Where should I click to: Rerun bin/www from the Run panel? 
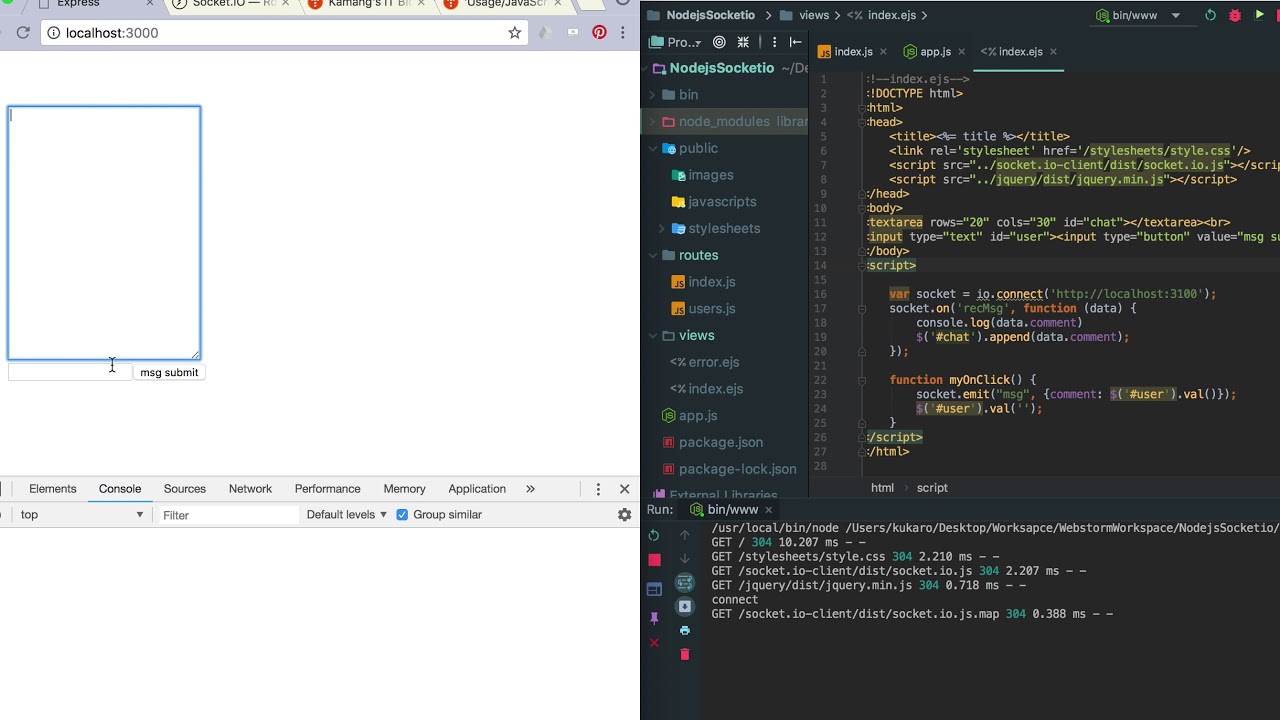654,536
